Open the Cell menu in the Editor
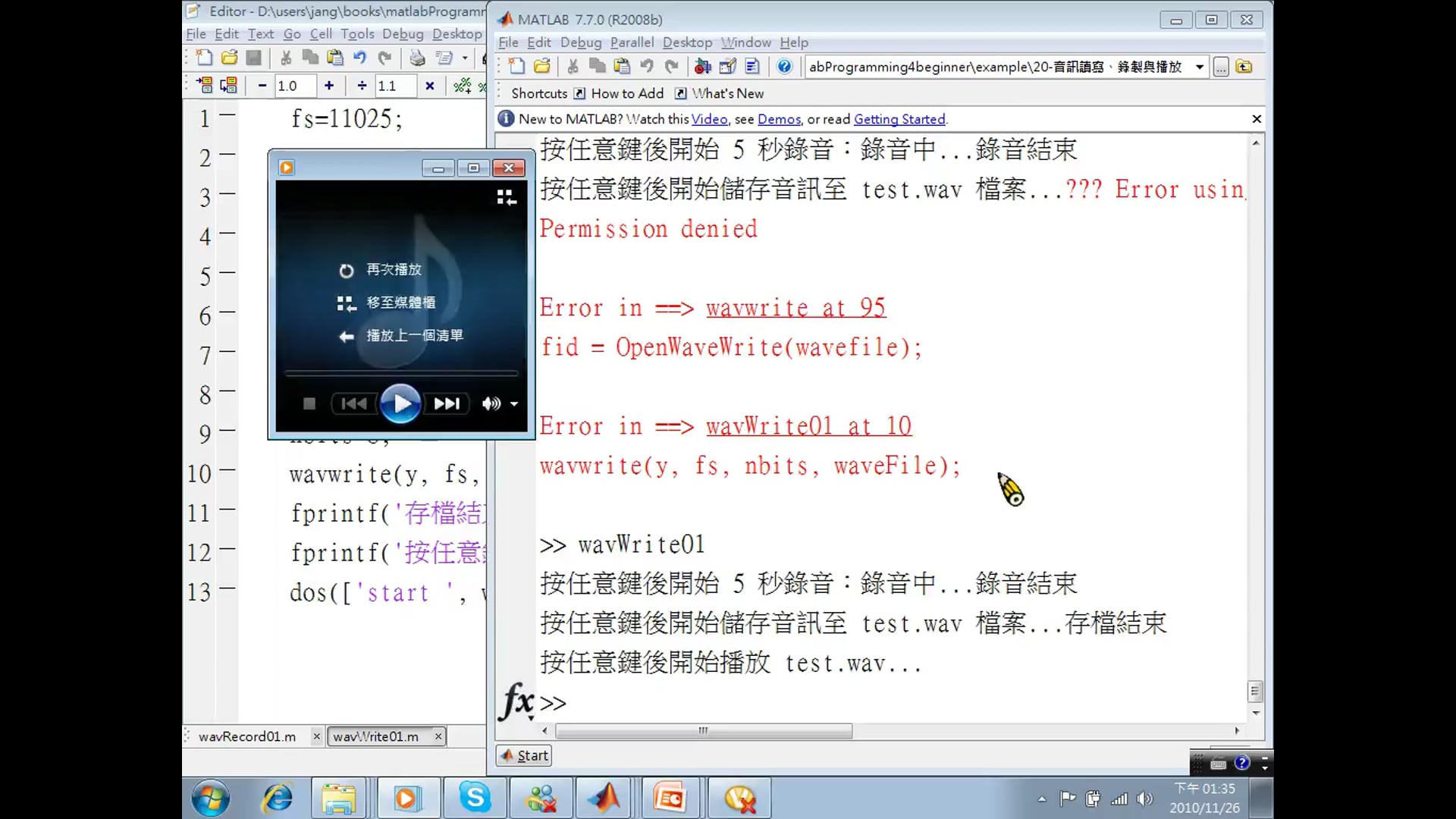This screenshot has height=819, width=1456. coord(321,34)
